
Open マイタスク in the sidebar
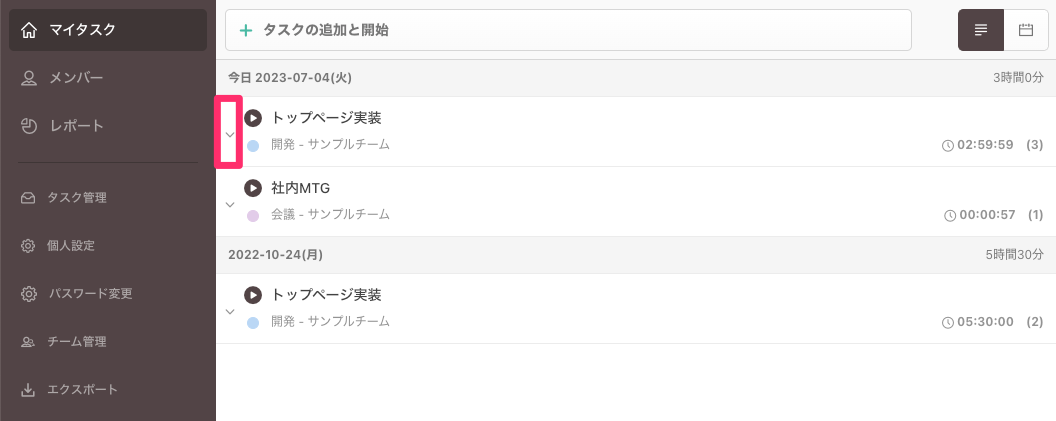108,30
